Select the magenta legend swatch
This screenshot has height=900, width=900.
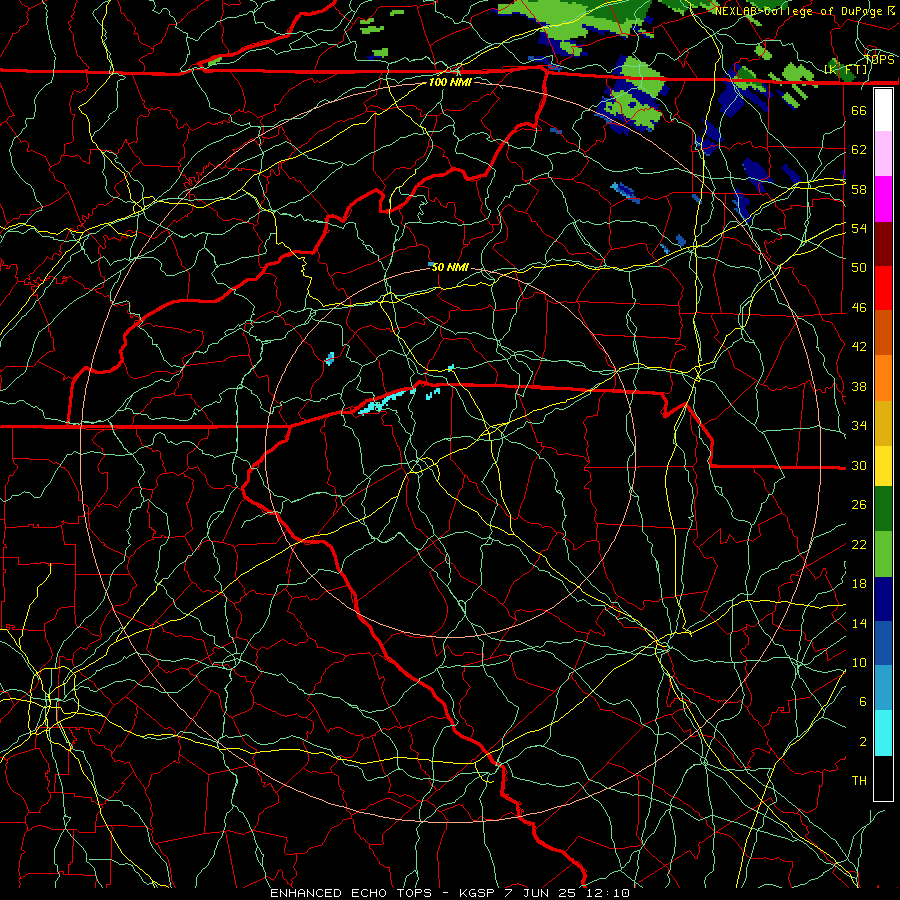click(x=883, y=199)
